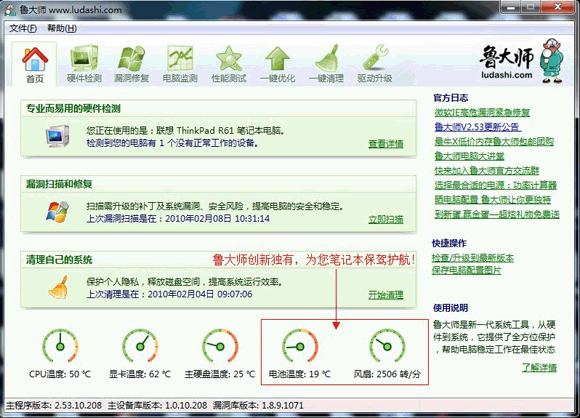Minimize the 鲁大师 window

point(511,7)
